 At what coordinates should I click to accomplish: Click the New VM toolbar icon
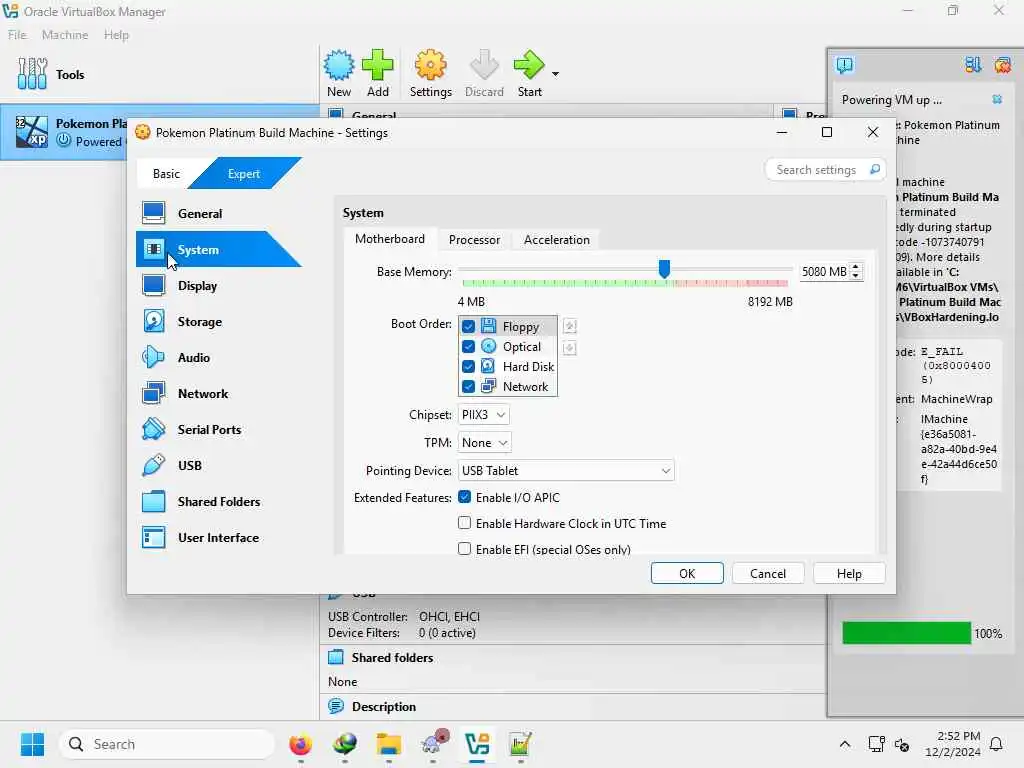[x=339, y=66]
